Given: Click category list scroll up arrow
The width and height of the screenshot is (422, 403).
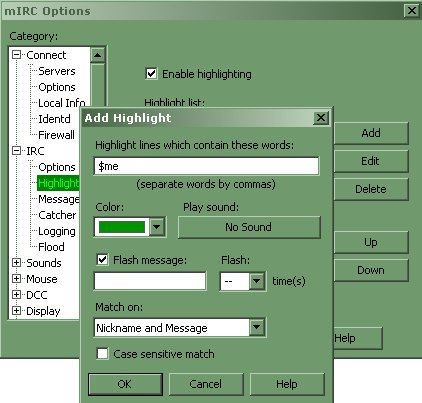Looking at the screenshot, I should 98,55.
